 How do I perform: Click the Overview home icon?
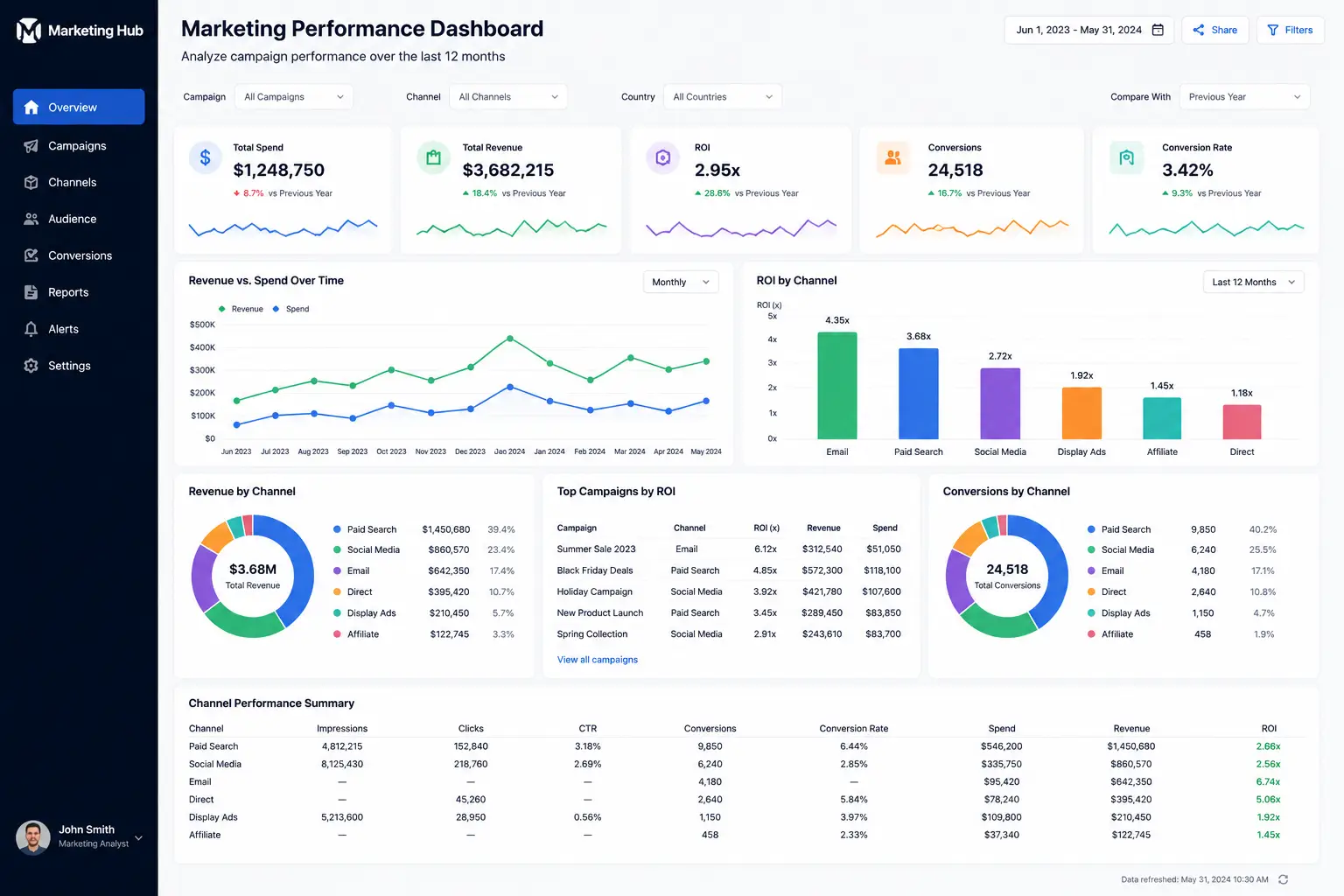(31, 108)
